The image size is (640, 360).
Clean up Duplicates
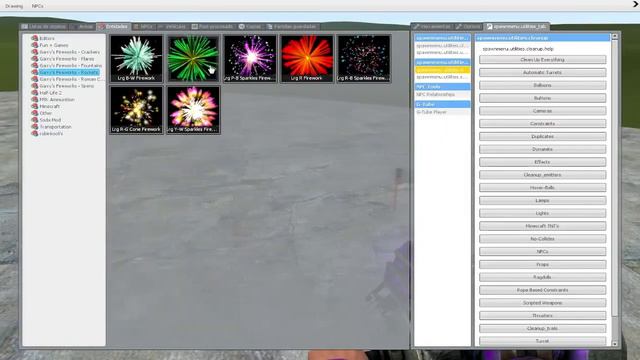coord(542,136)
